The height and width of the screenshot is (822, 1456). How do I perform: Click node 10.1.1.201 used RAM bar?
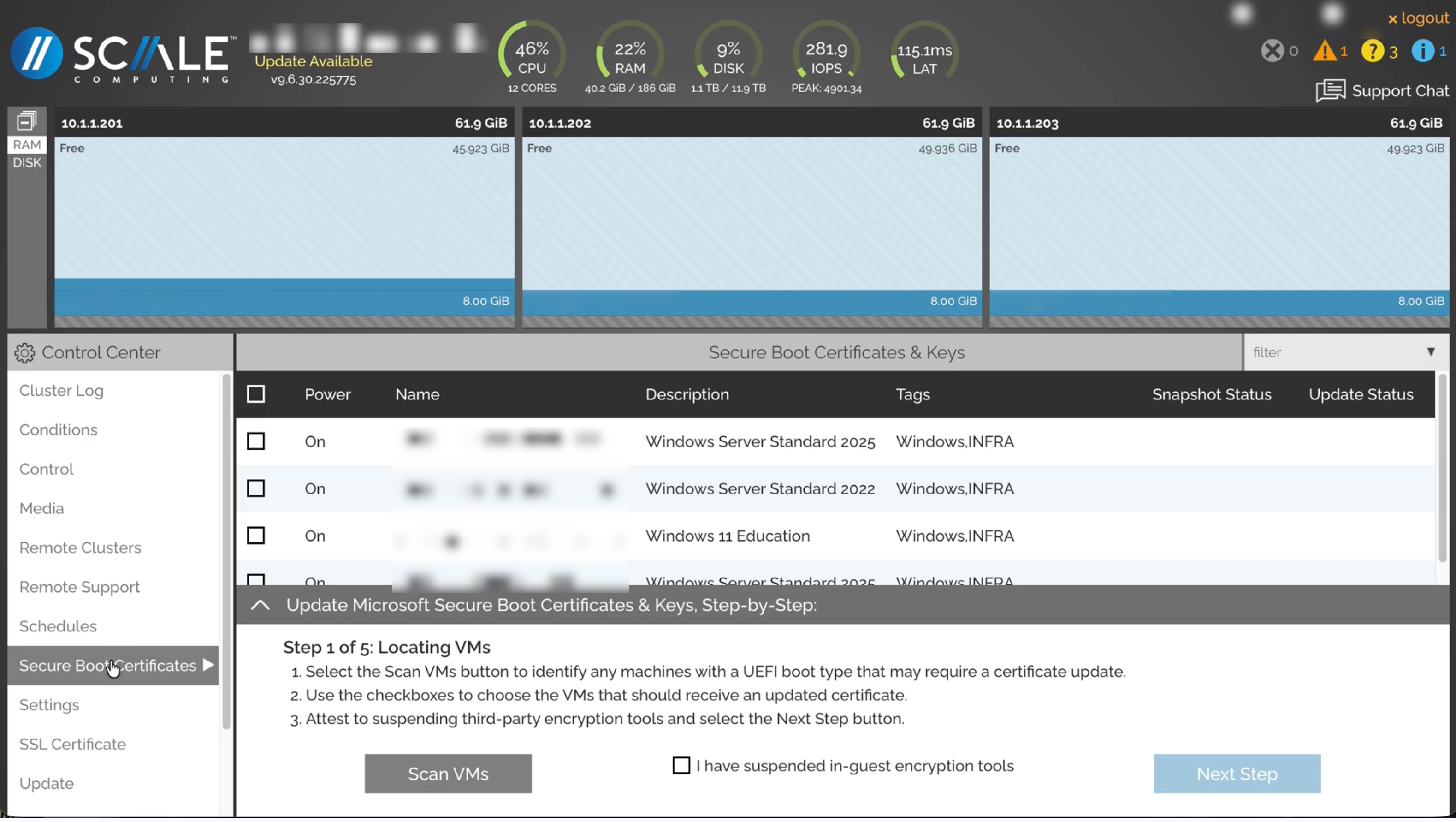(x=284, y=298)
